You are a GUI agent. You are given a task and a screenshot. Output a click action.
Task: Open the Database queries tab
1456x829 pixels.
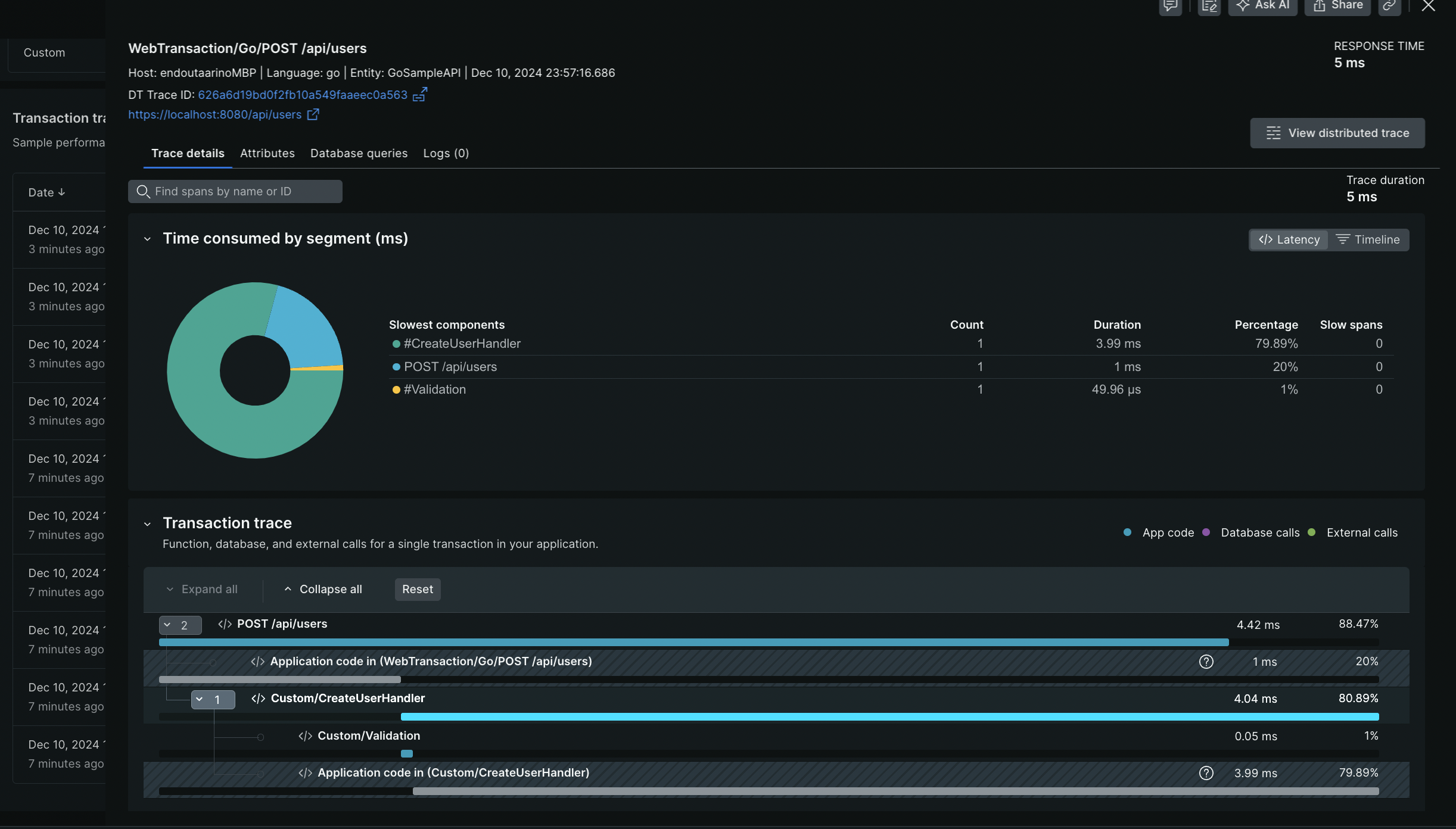click(x=359, y=153)
